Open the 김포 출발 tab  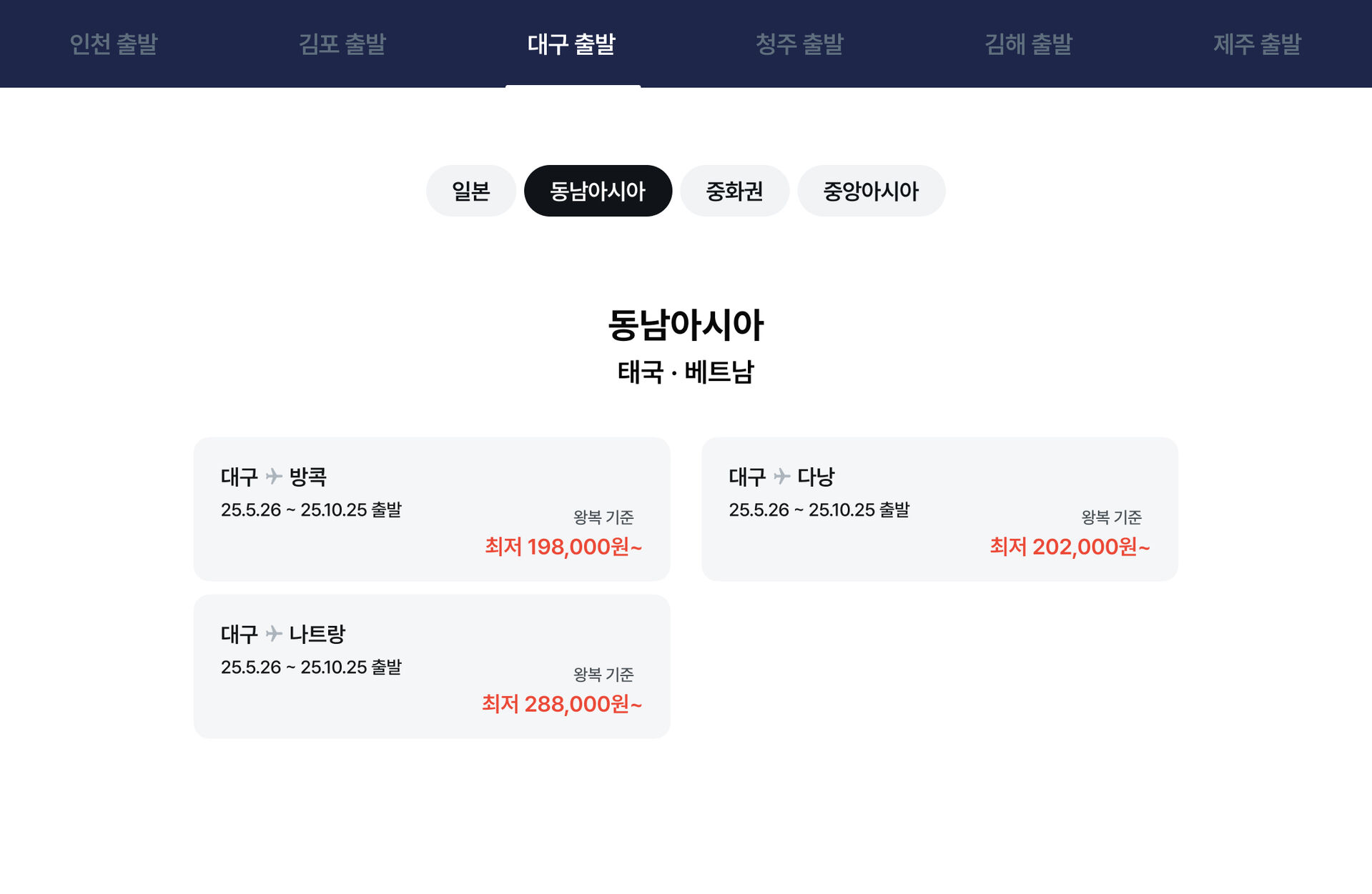click(342, 44)
